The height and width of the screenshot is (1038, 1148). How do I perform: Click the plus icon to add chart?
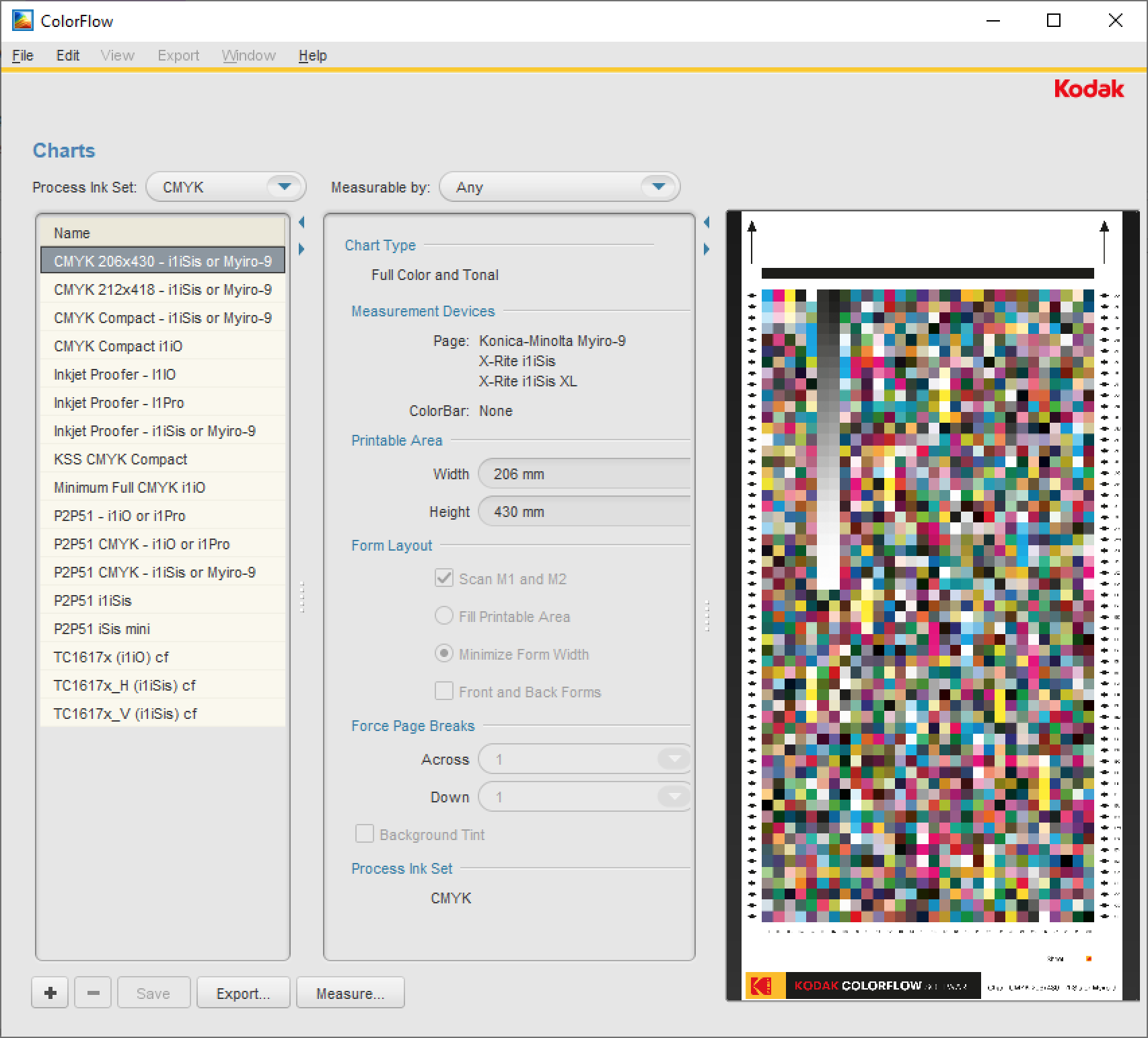coord(50,993)
